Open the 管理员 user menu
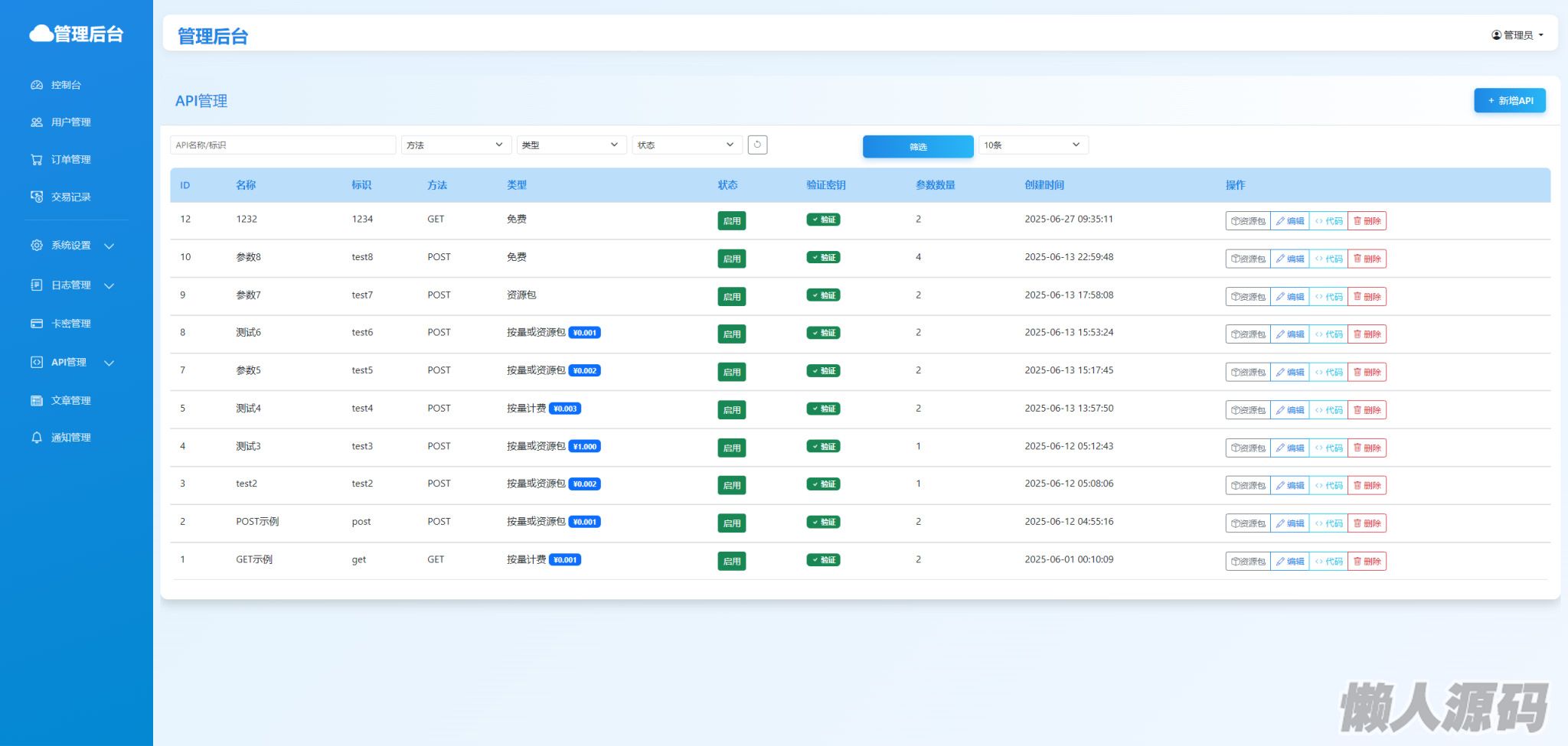The image size is (1568, 746). 1517,35
